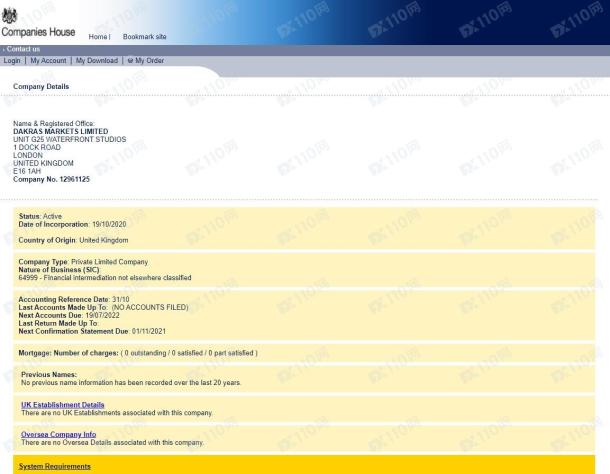This screenshot has width=610, height=474.
Task: Click the Companies House title text
Action: tap(38, 32)
